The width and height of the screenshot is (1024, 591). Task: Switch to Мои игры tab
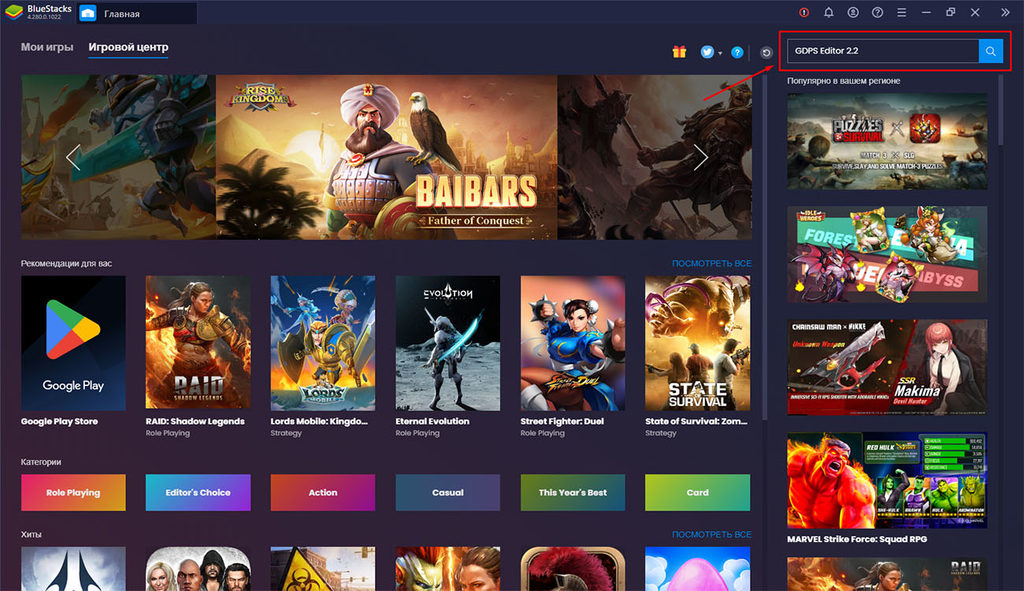[46, 47]
